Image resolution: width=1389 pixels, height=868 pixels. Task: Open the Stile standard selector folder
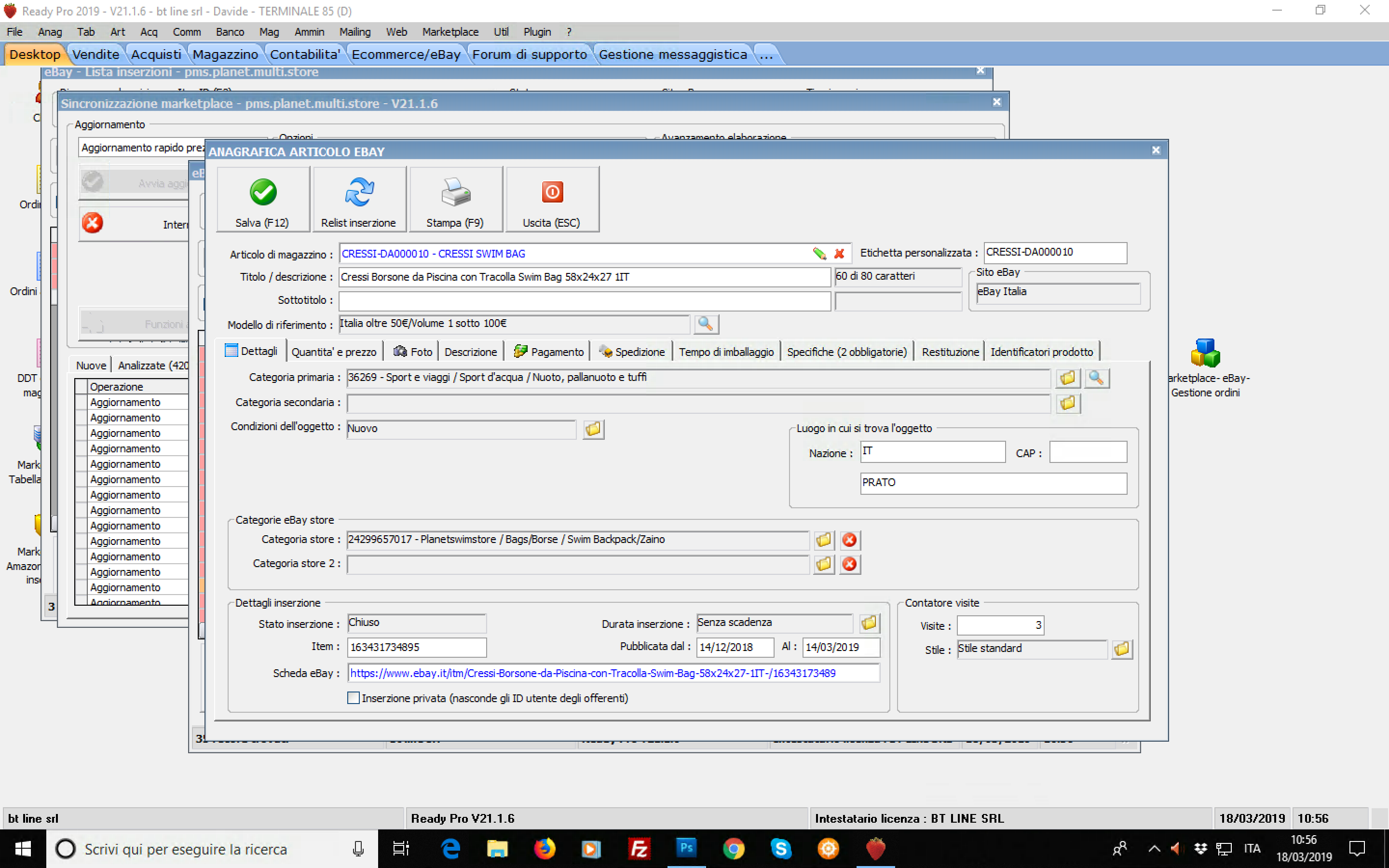coord(1121,649)
